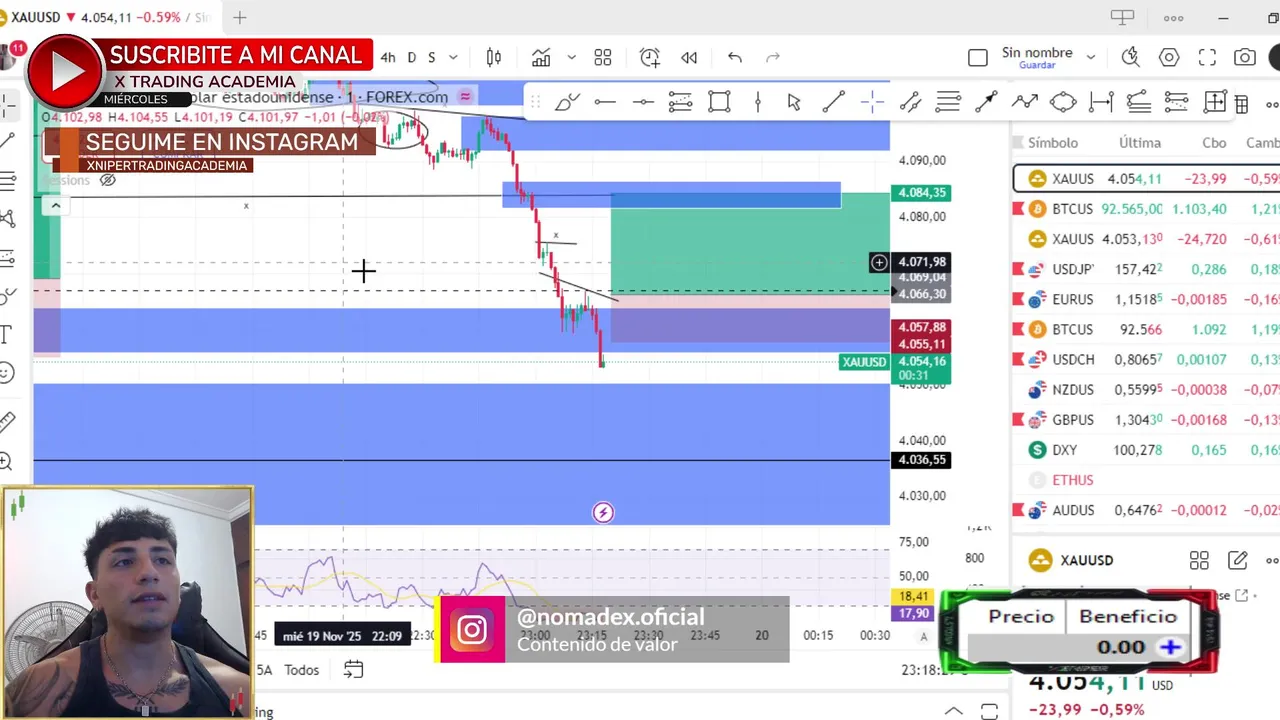Edit XAUUSD note with pencil icon
Screen dimensions: 1280x720
1237,560
